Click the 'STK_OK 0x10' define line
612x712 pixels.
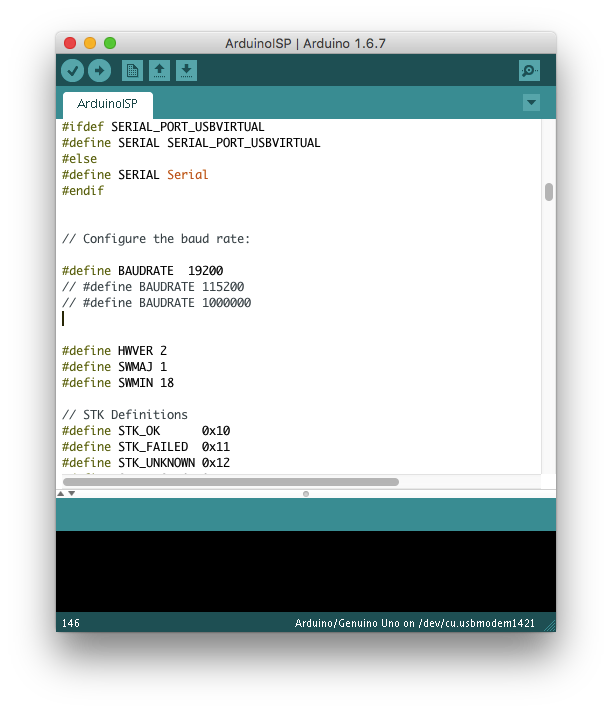(x=146, y=431)
